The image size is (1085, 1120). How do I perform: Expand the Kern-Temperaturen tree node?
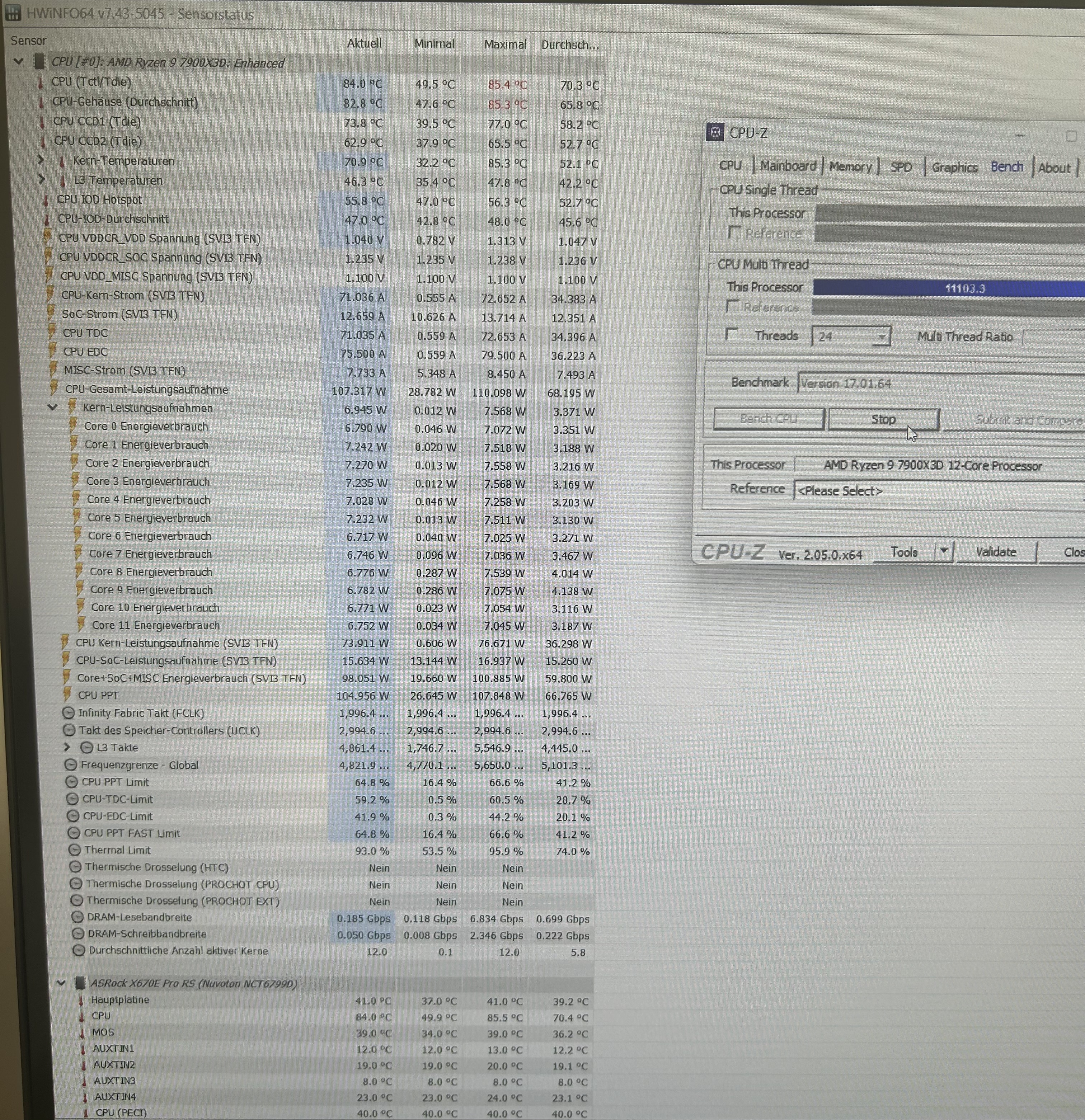(x=41, y=160)
